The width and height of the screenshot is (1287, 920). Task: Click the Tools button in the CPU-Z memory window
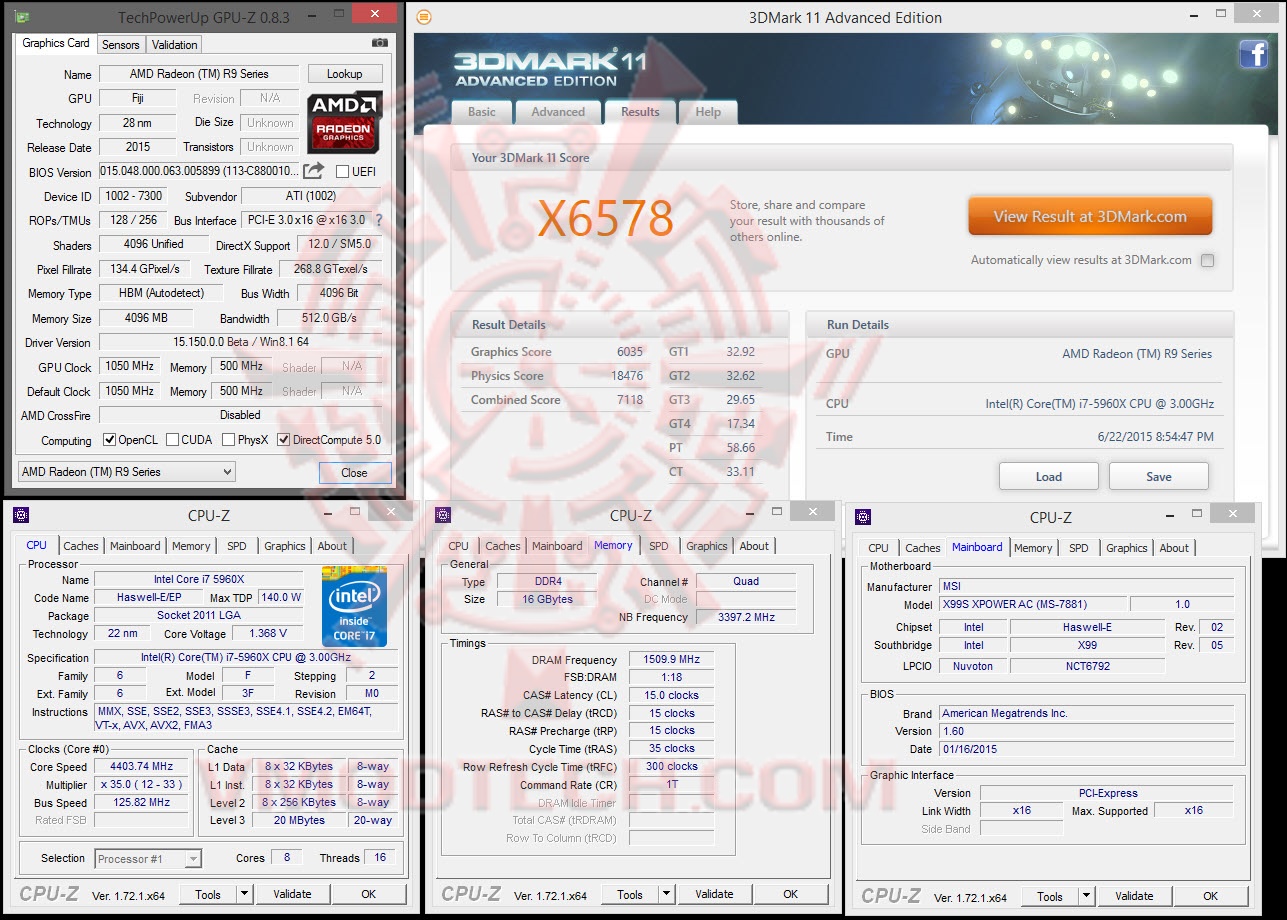[630, 894]
